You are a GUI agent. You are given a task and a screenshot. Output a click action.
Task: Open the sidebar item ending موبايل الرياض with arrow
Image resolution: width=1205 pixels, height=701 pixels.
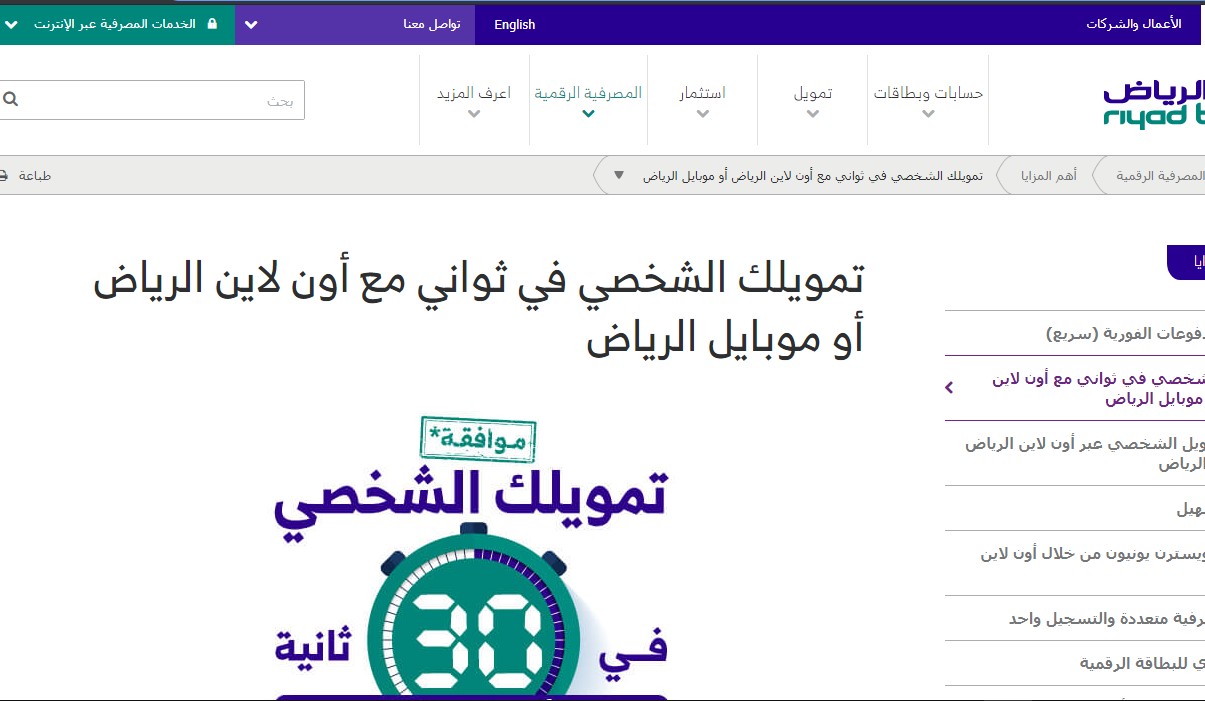1075,389
